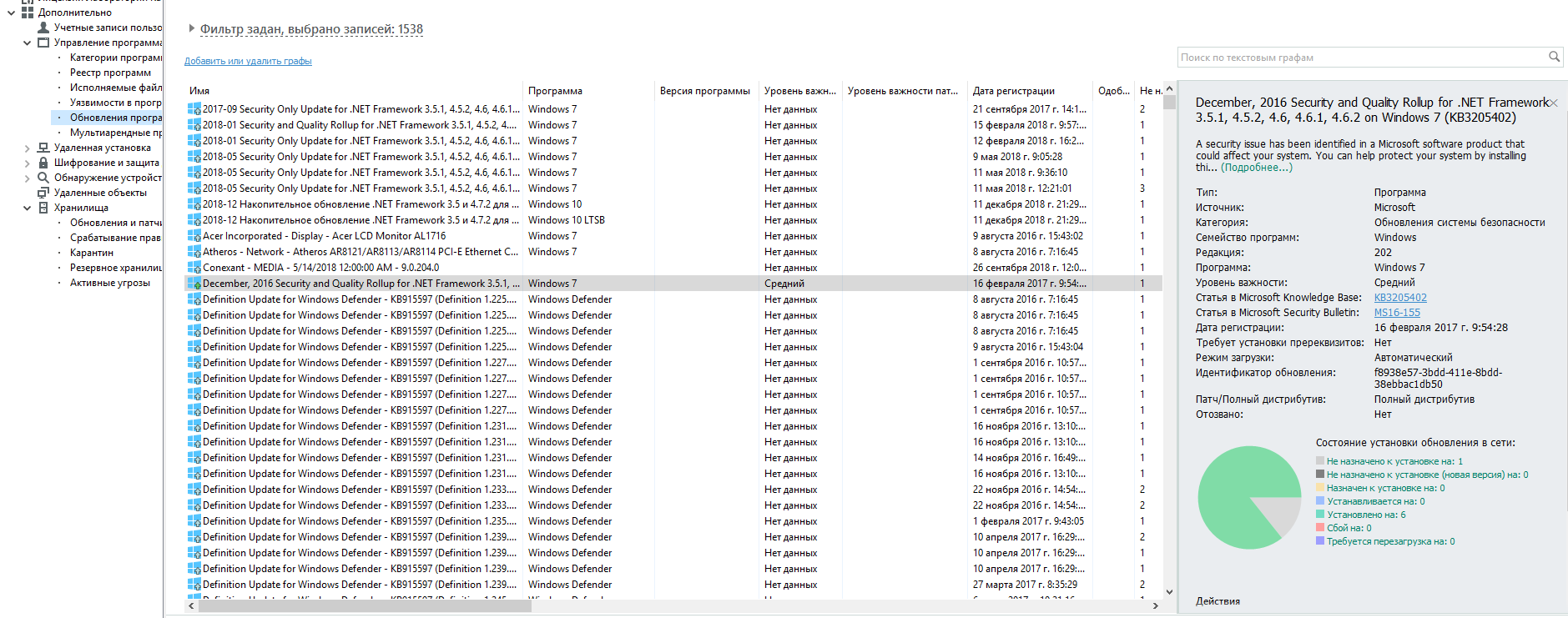Open Реестр программ in the tree

coord(110,73)
